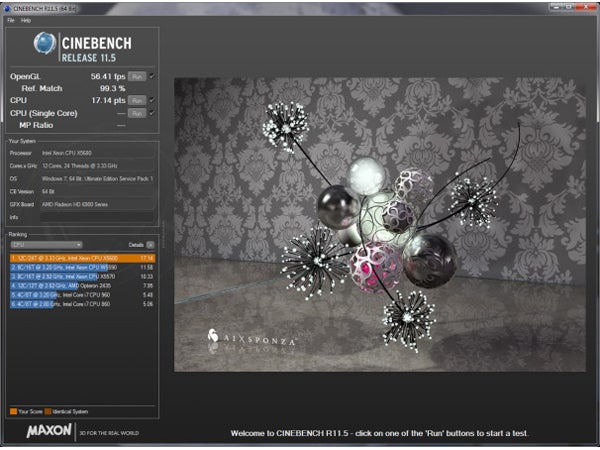
Task: Select the Xeon X5680 ranking entry
Action: point(82,258)
